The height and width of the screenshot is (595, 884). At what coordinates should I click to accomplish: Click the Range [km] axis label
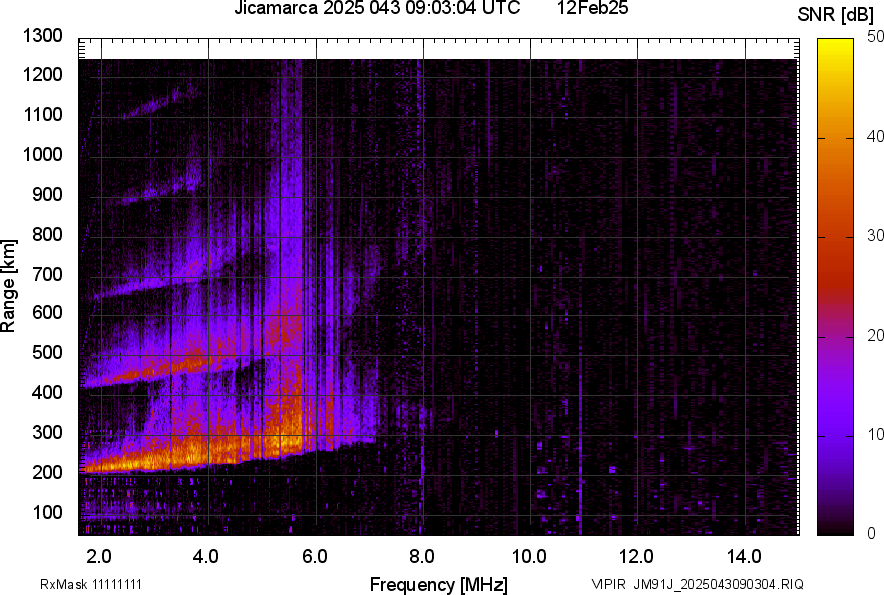tap(9, 286)
